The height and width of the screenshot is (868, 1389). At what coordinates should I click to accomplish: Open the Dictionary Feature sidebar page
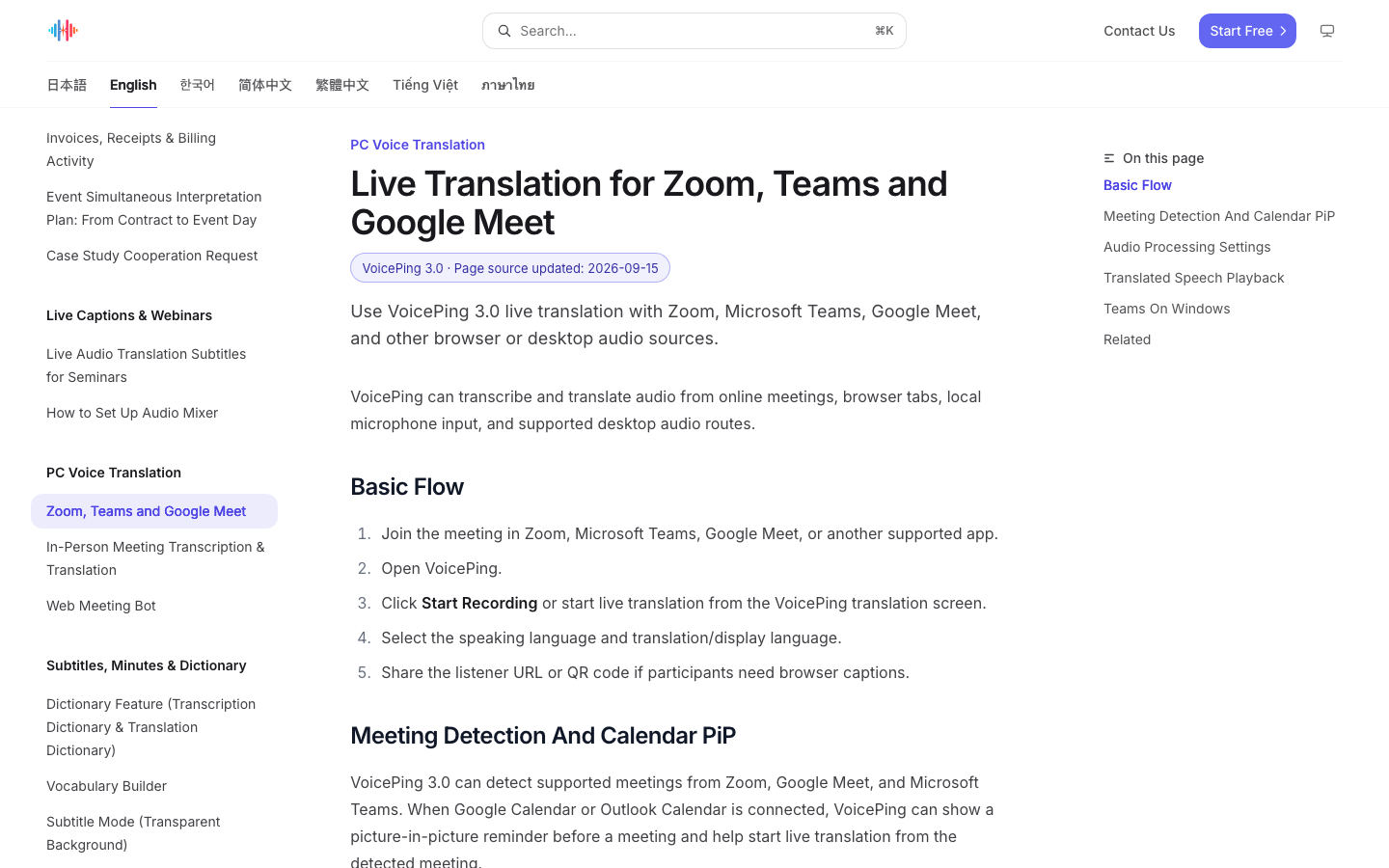pos(154,727)
